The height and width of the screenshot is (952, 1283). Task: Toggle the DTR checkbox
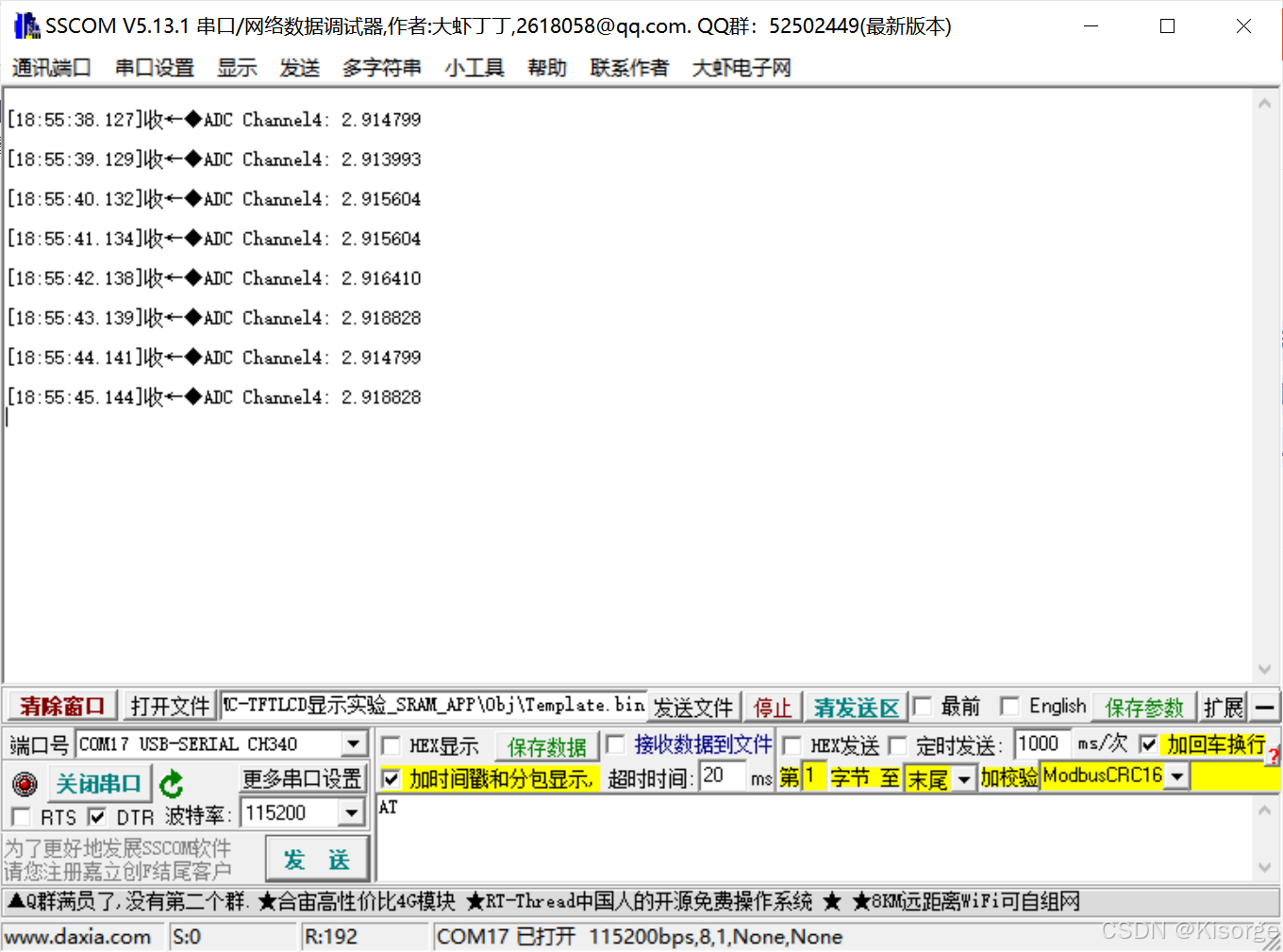pos(96,816)
